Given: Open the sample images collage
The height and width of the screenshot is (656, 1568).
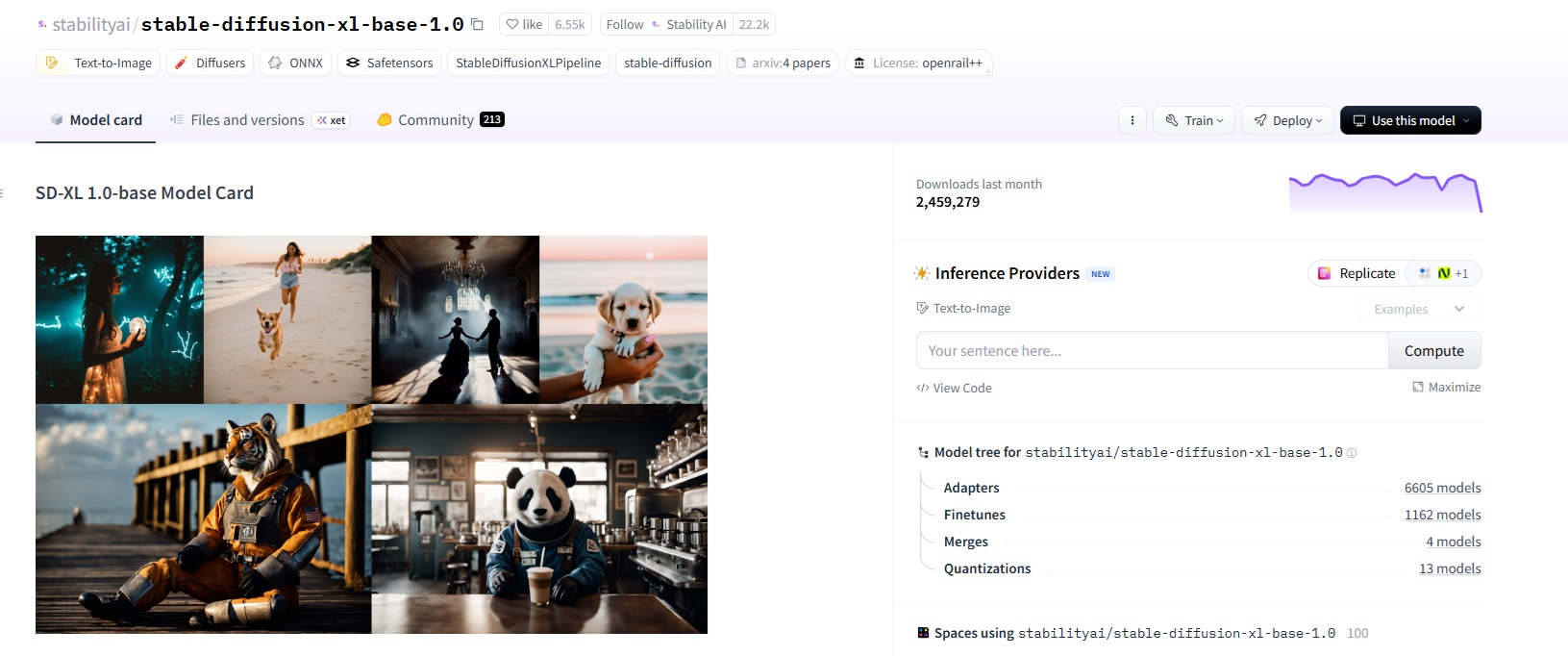Looking at the screenshot, I should point(371,435).
